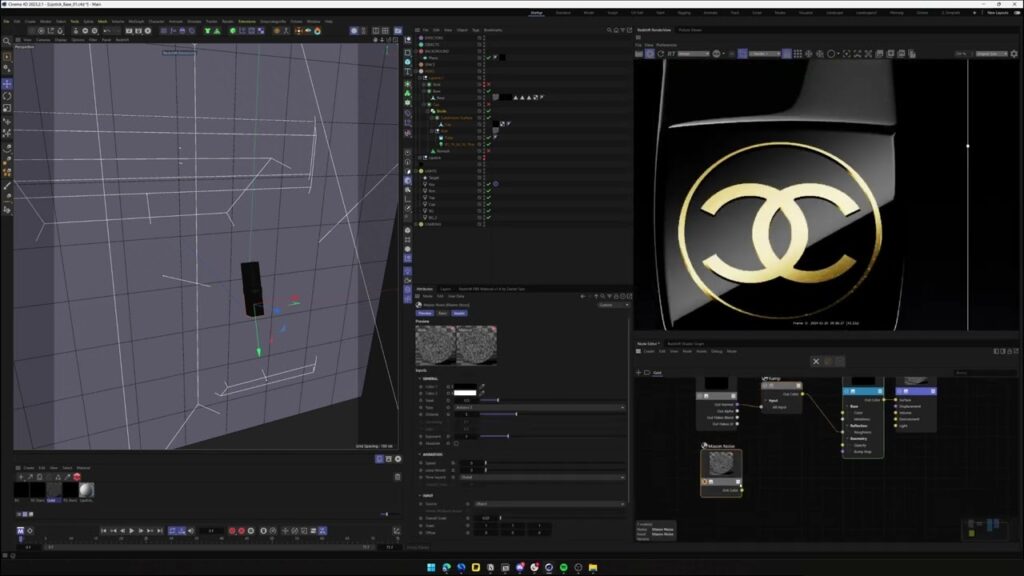Toggle enable check on Rim light row
1024x576 pixels.
pos(488,191)
